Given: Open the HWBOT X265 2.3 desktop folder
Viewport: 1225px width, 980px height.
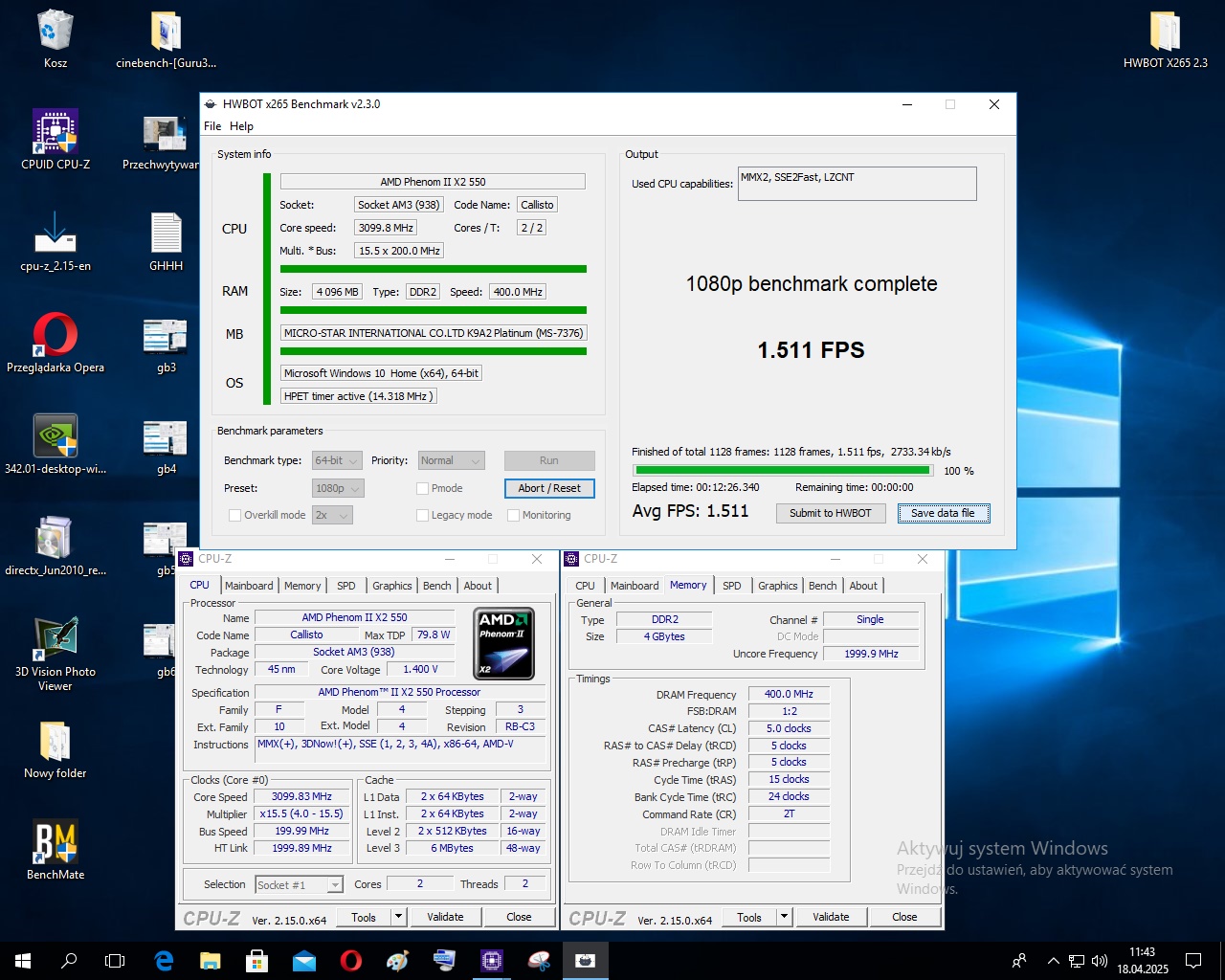Looking at the screenshot, I should click(1165, 39).
